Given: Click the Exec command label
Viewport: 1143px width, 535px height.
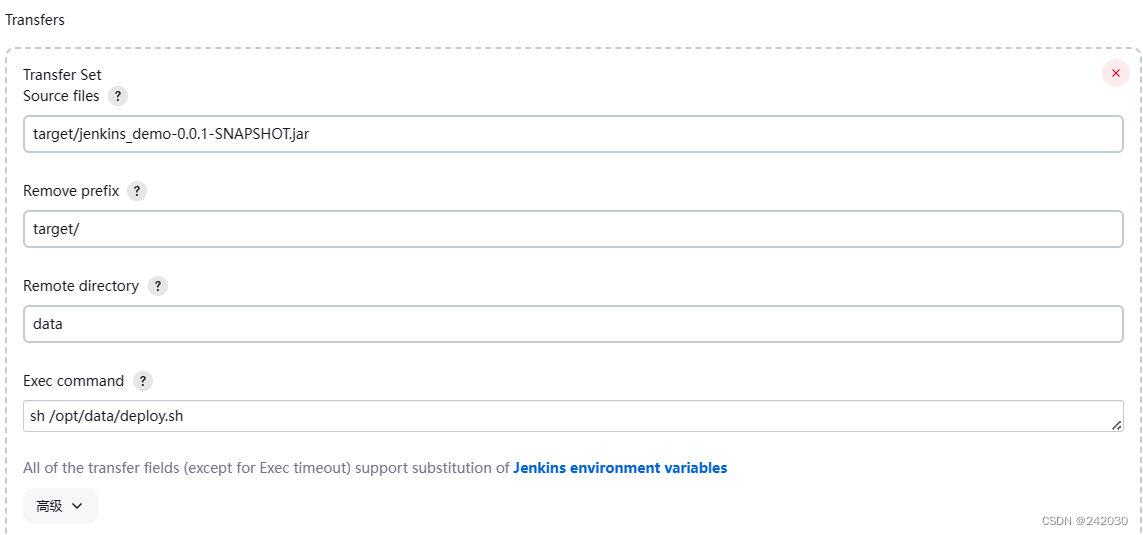Looking at the screenshot, I should 73,381.
